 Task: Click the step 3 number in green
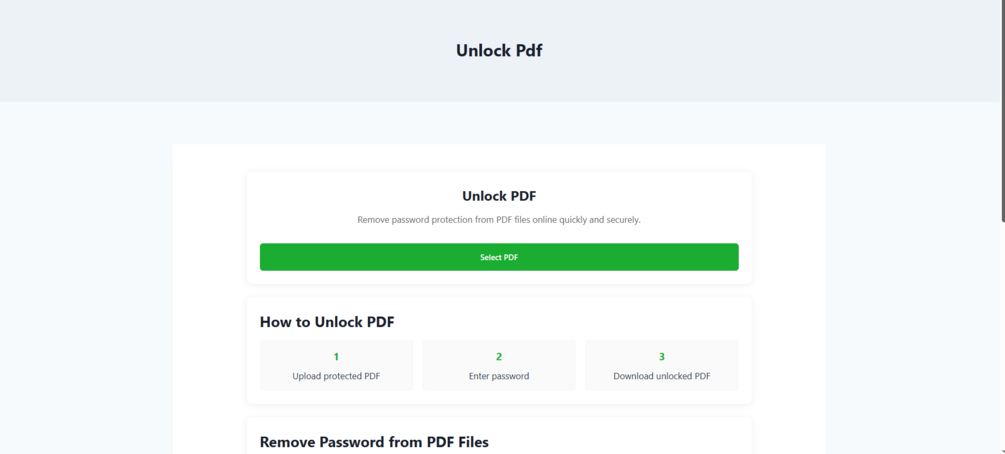[x=661, y=357]
